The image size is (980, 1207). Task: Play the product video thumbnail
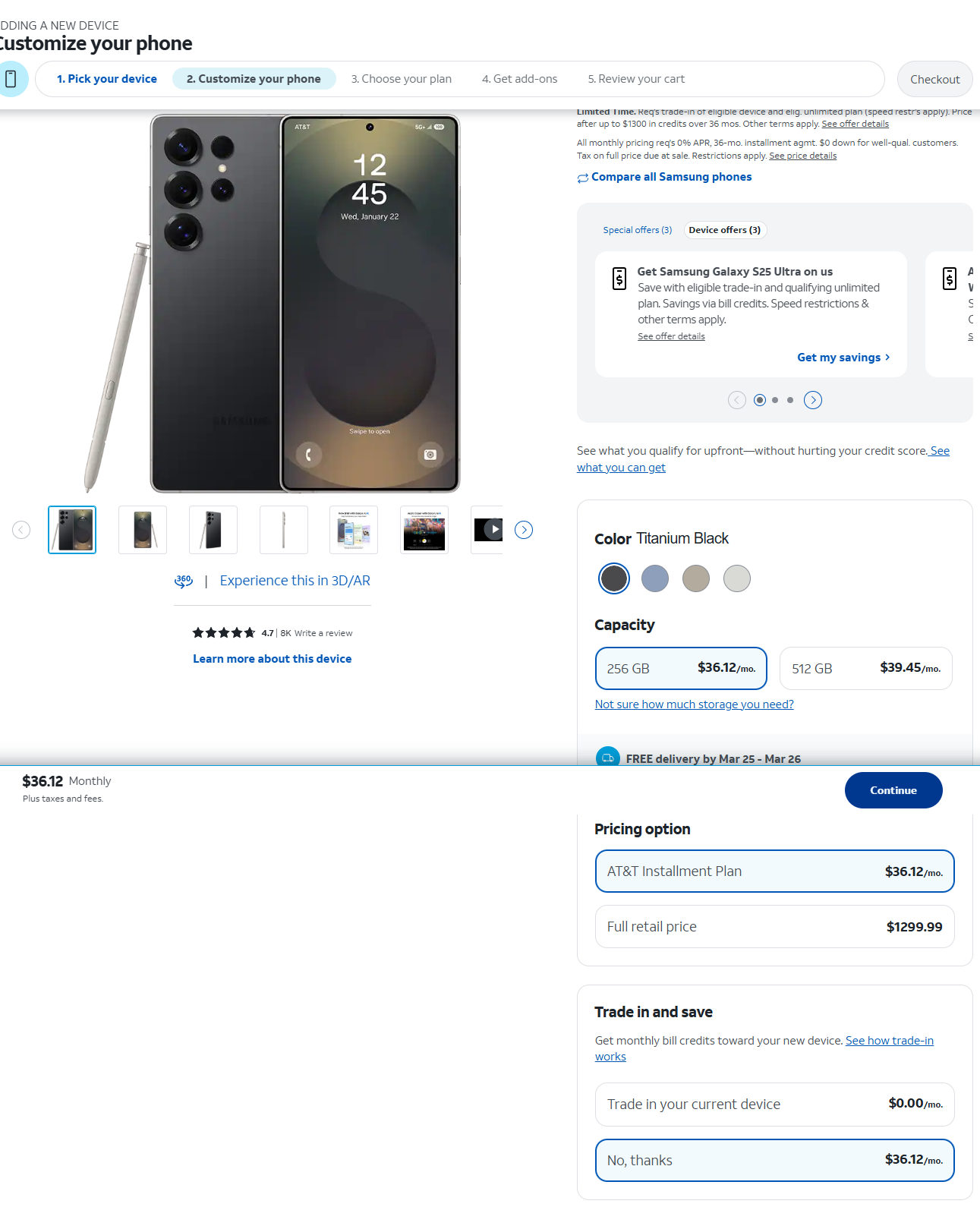point(487,530)
